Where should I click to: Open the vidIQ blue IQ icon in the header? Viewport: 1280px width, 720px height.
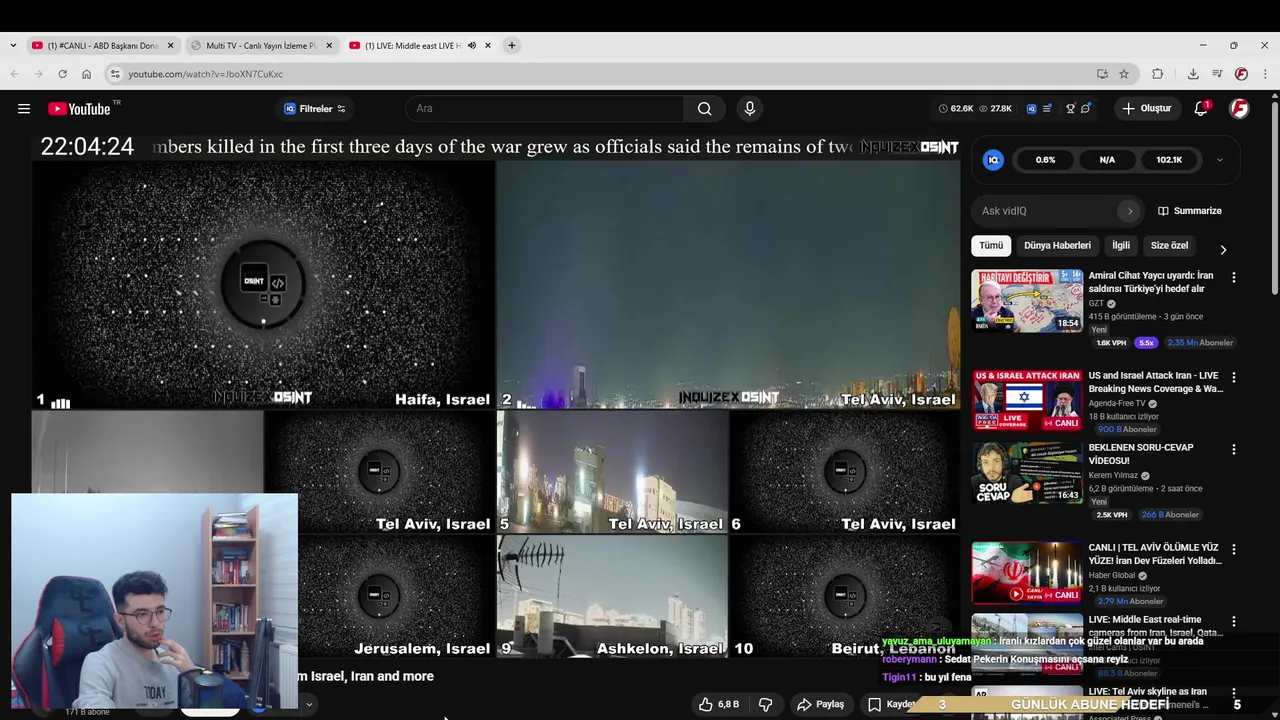pyautogui.click(x=1031, y=109)
